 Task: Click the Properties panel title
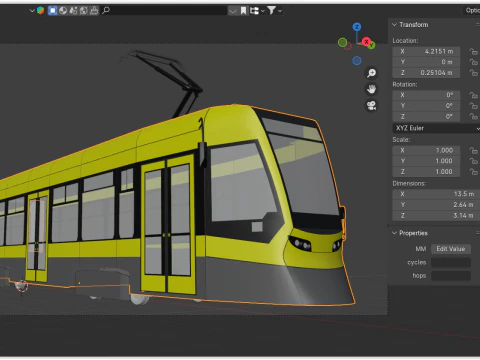coord(413,233)
